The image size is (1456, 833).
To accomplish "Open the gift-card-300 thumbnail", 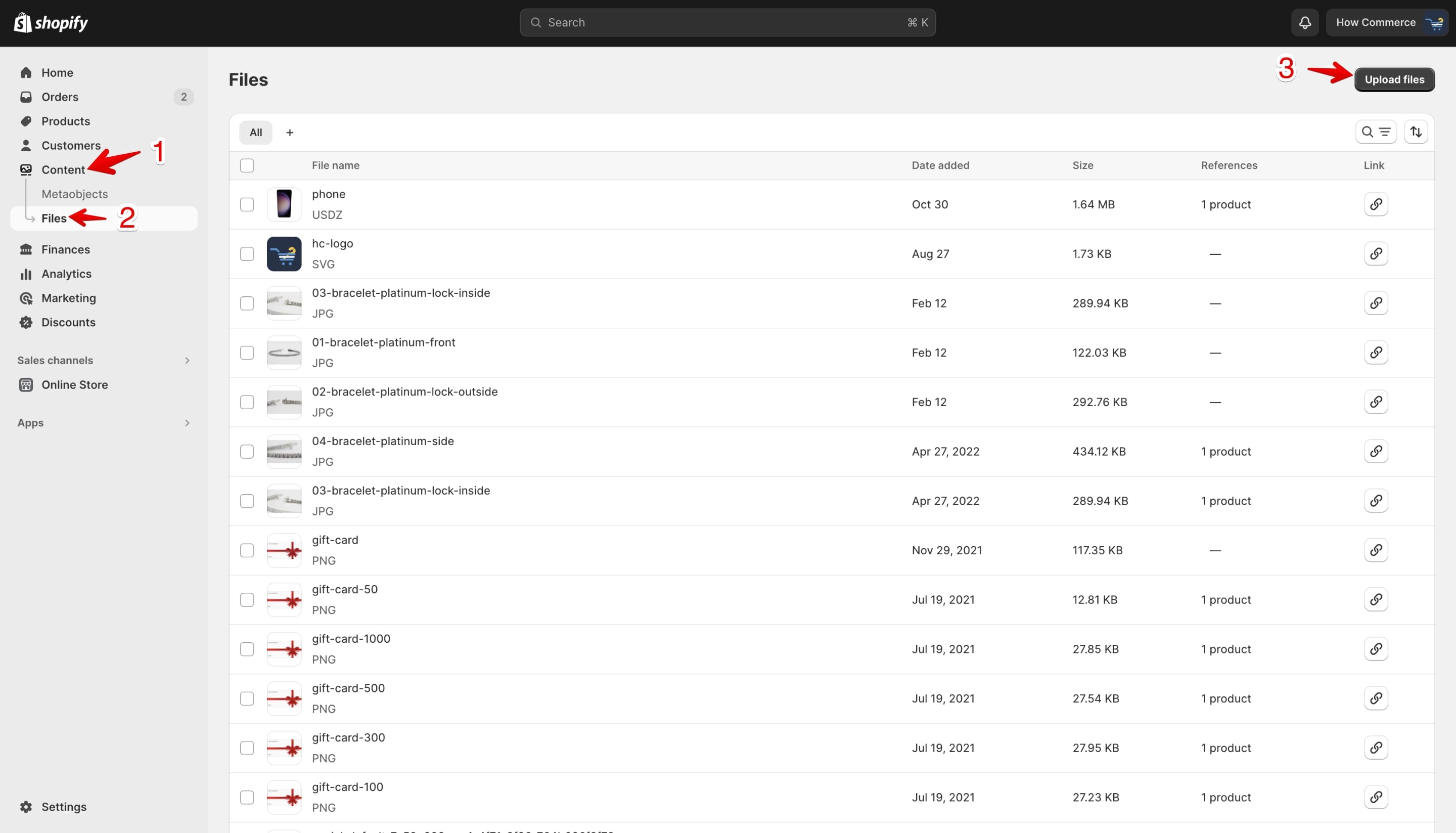I will click(x=284, y=748).
